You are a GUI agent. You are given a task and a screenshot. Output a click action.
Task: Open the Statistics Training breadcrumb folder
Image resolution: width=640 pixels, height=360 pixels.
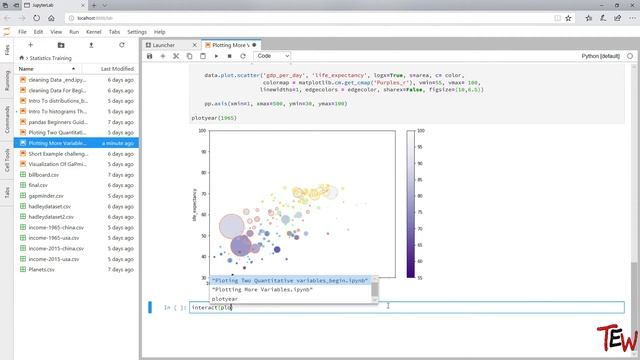(51, 58)
